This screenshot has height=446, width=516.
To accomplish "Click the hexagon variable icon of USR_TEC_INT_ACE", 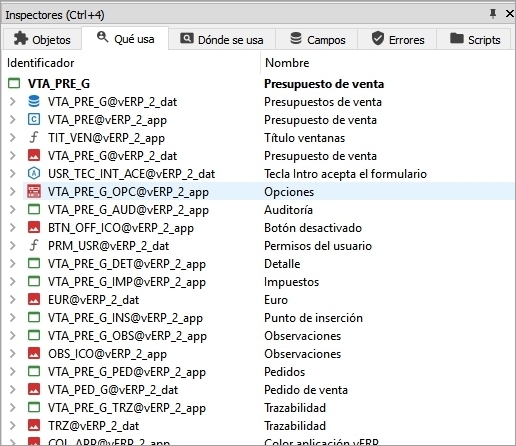I will [34, 173].
